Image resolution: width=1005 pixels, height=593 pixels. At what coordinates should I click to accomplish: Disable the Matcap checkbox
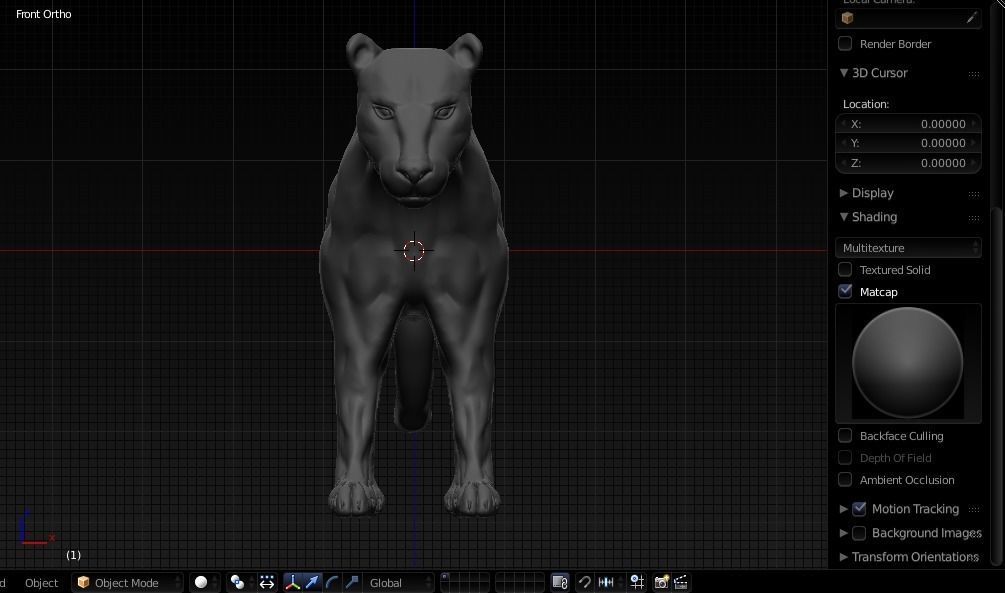tap(845, 291)
